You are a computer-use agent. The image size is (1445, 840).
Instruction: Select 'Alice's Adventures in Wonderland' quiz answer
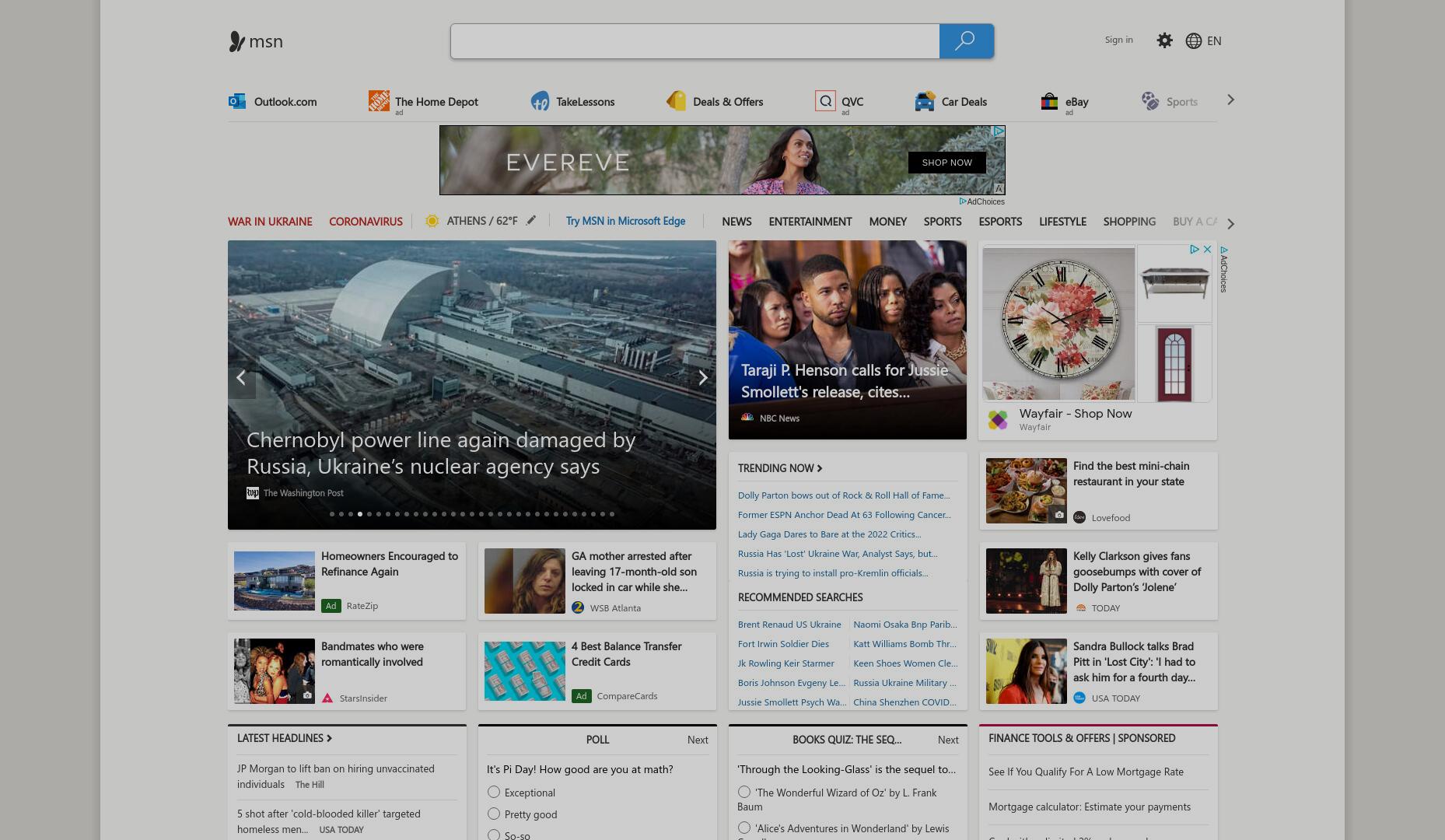[x=744, y=828]
